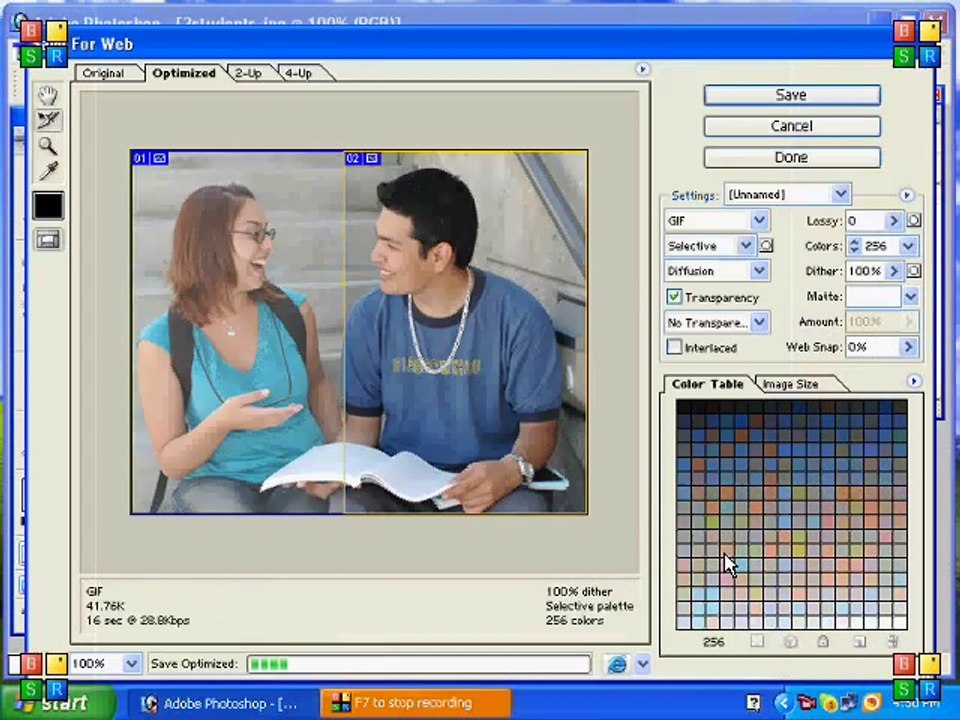Switch to the Color Table tab

pyautogui.click(x=708, y=384)
